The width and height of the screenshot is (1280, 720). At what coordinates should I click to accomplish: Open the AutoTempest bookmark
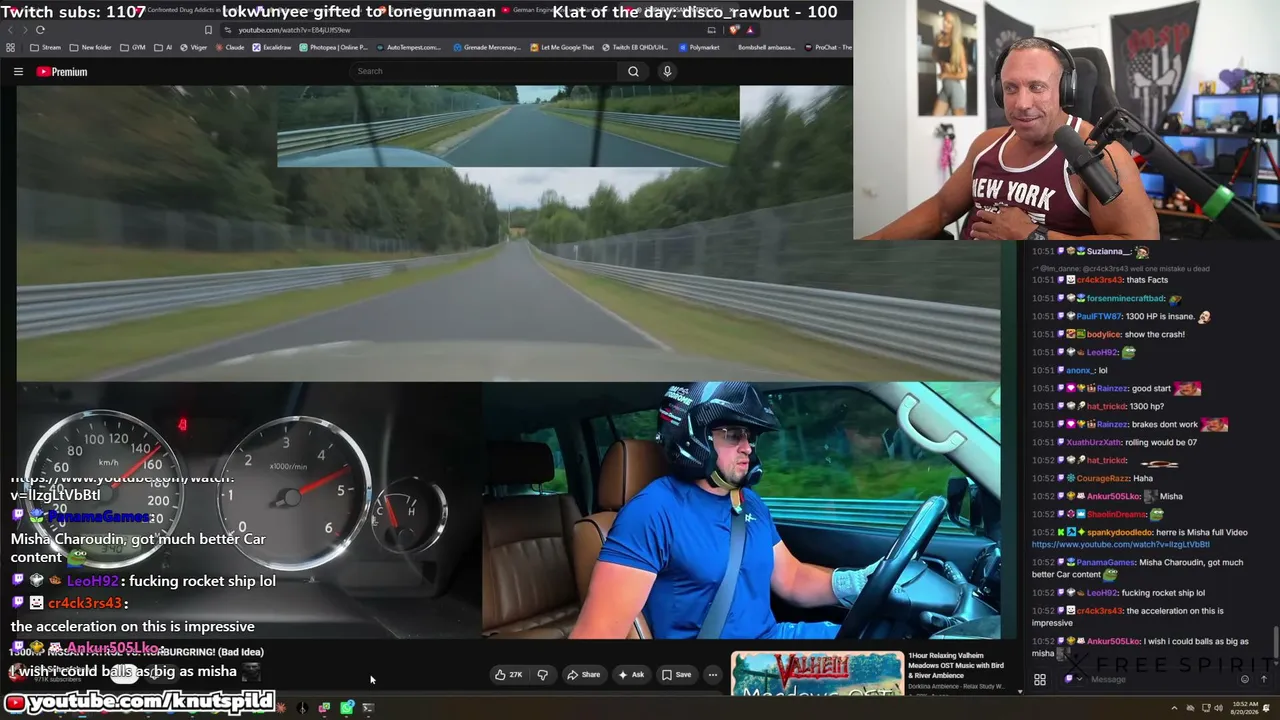tap(408, 47)
